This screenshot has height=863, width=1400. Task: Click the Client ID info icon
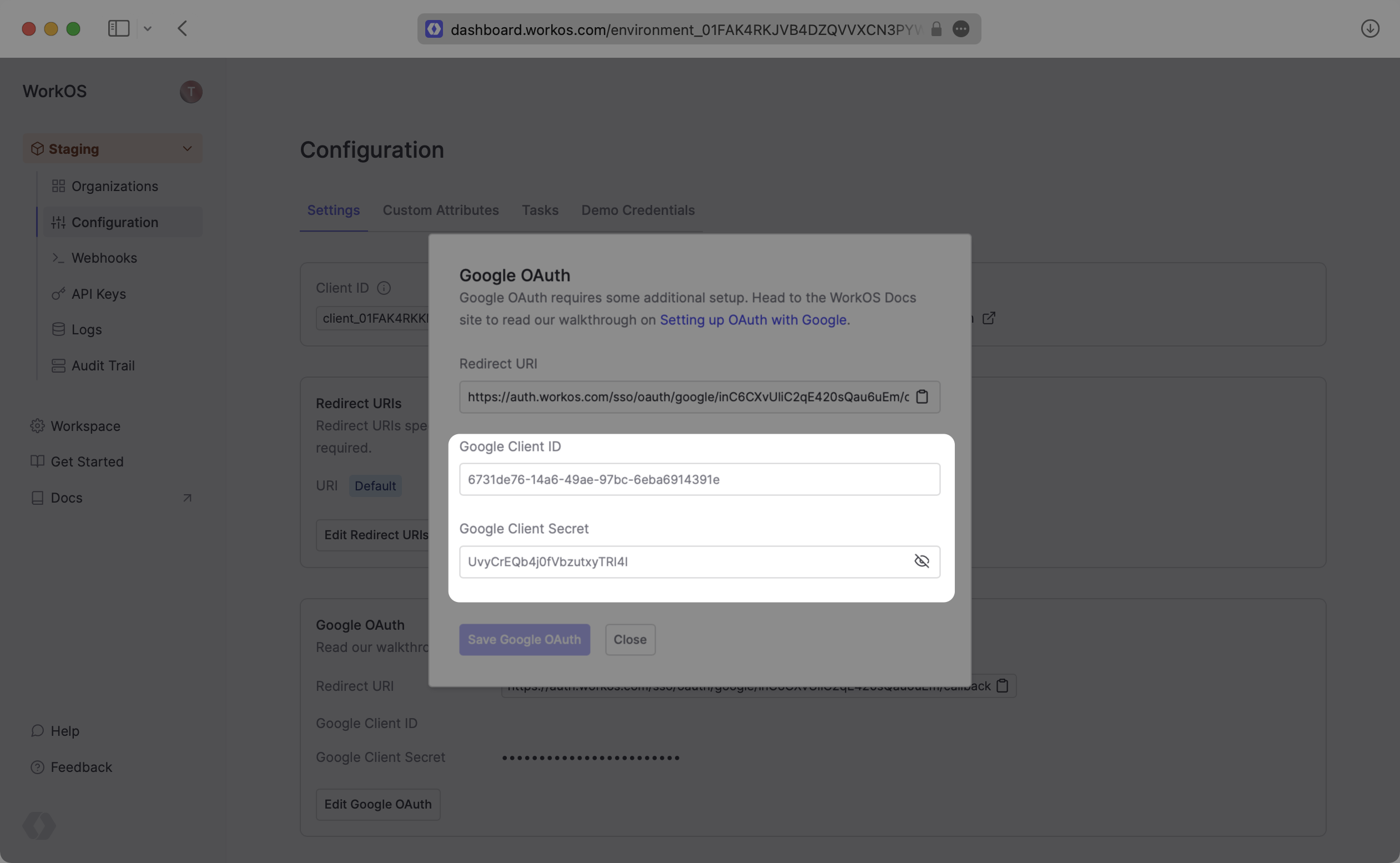click(x=384, y=288)
